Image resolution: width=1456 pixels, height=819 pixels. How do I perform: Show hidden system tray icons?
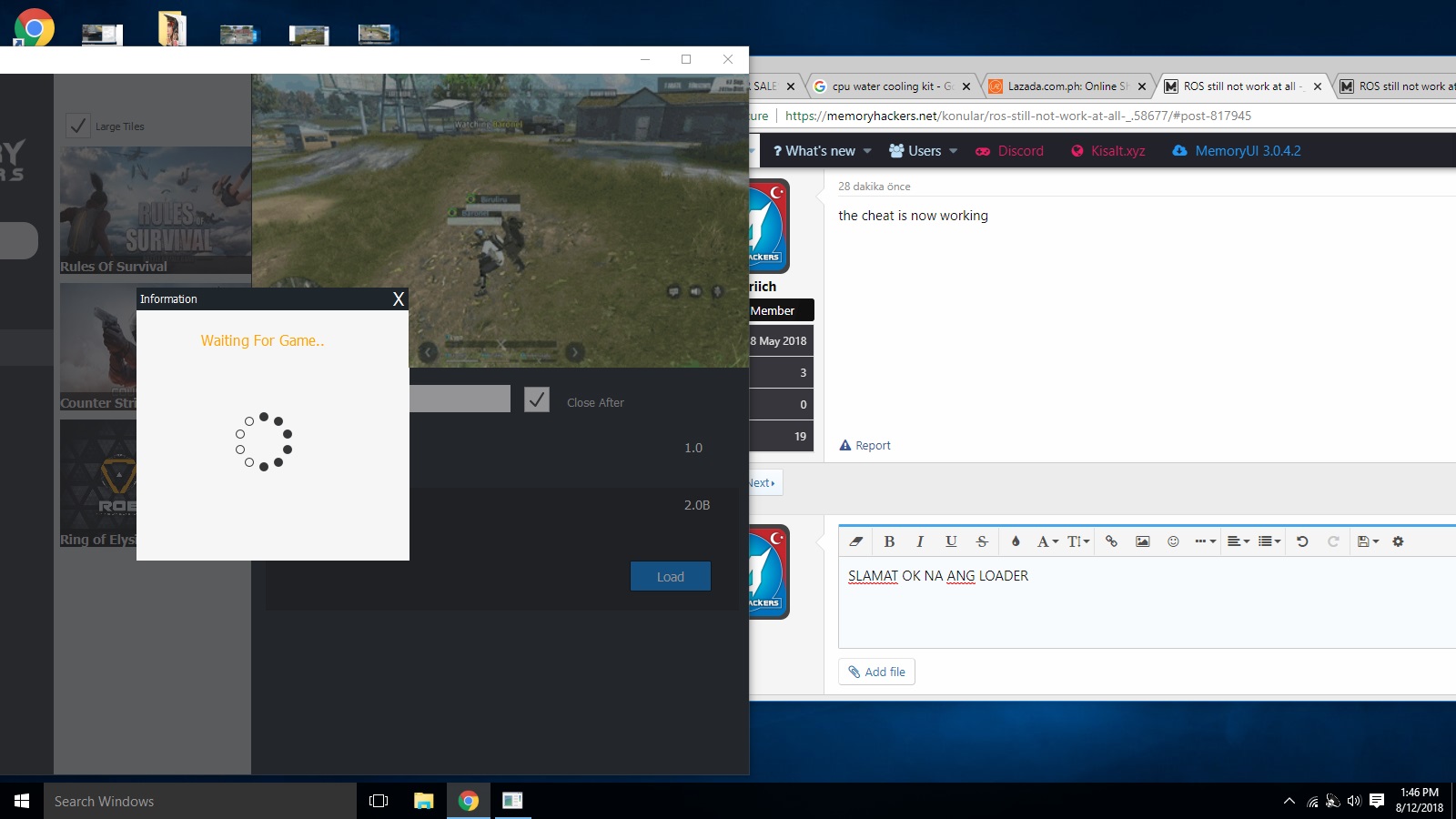tap(1289, 801)
